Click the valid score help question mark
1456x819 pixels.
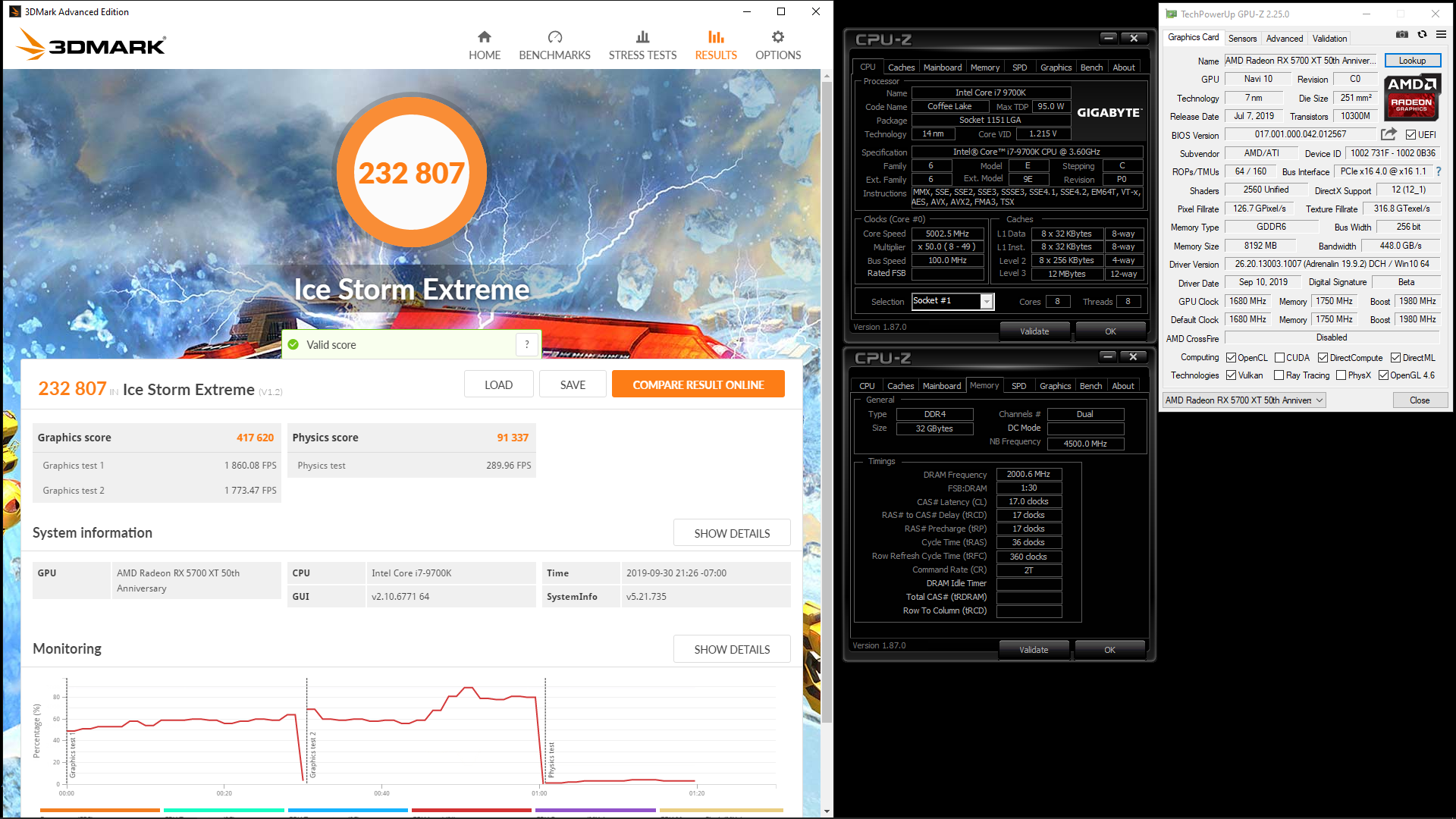point(527,344)
